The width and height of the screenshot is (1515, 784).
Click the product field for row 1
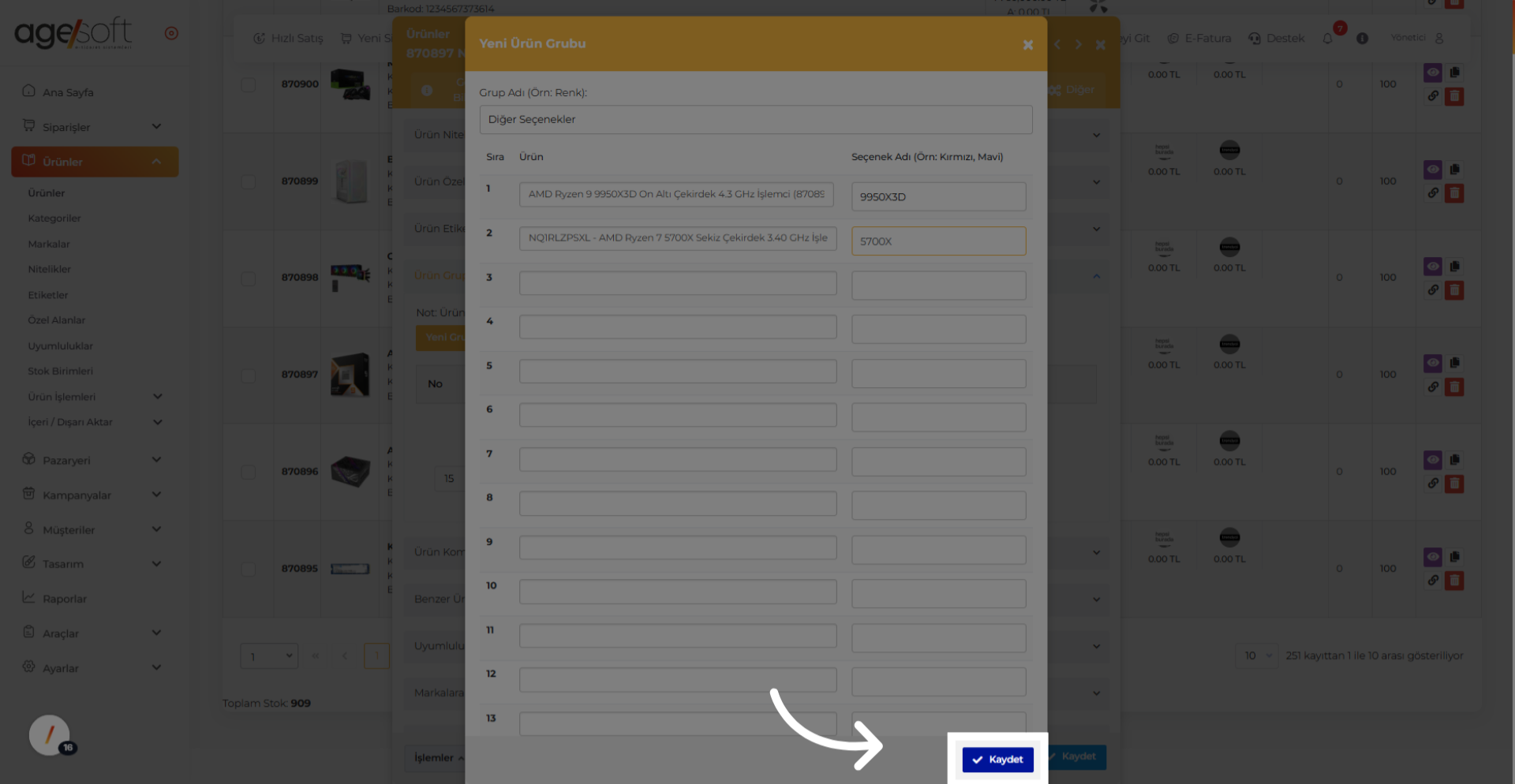pos(676,194)
